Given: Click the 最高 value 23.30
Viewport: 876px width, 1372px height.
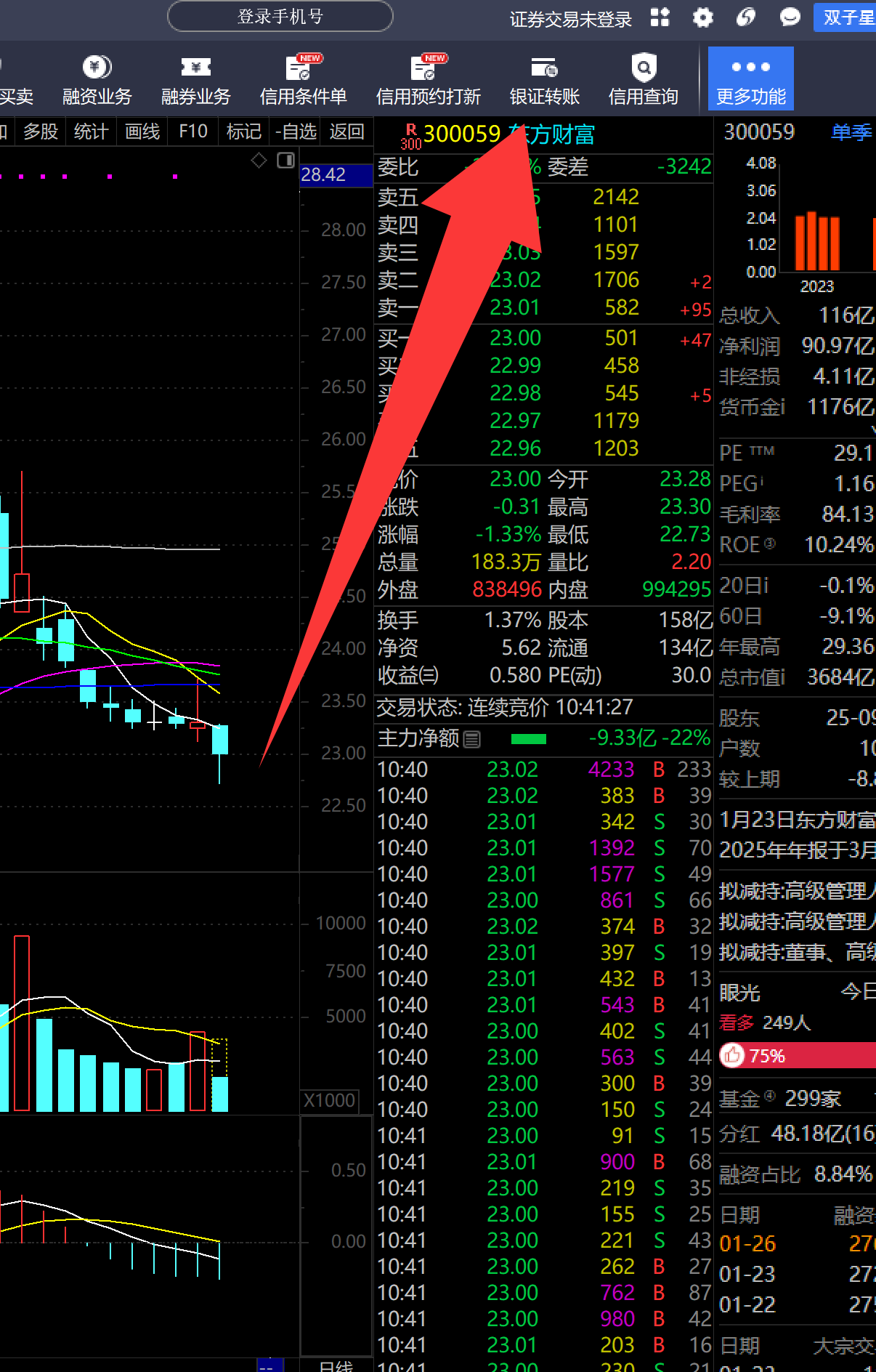Looking at the screenshot, I should pos(685,507).
